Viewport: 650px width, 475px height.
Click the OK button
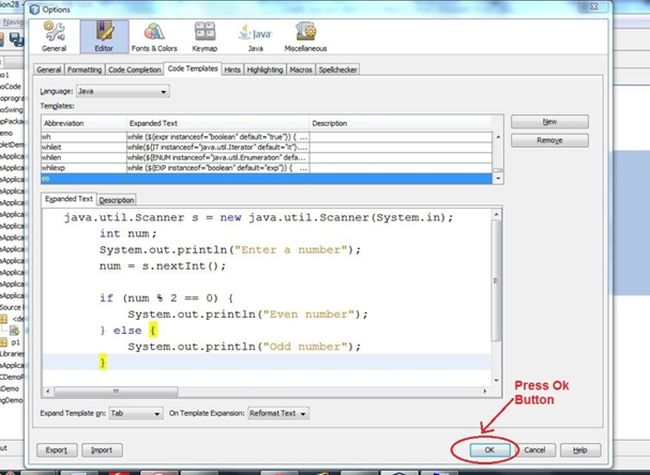pos(490,450)
